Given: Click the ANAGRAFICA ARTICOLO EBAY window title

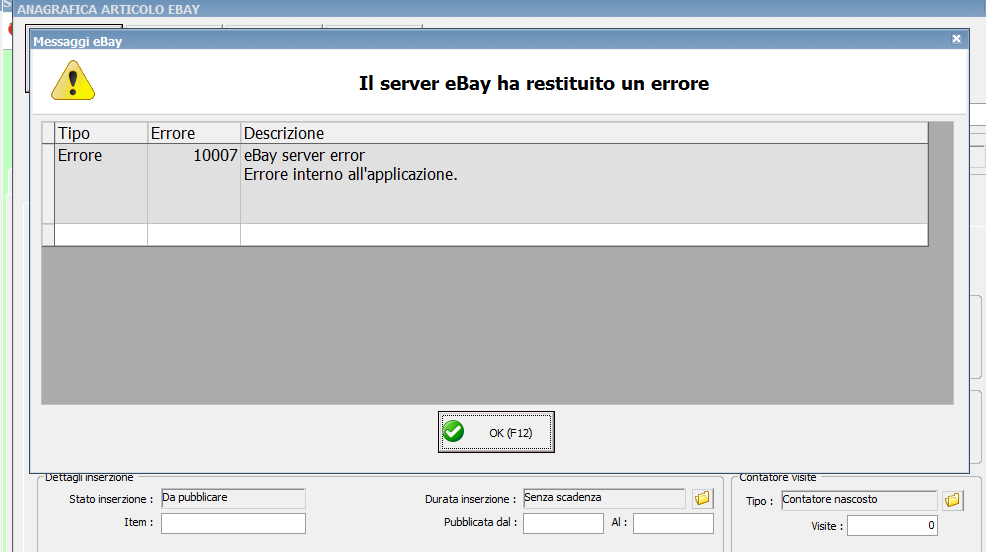Looking at the screenshot, I should (108, 9).
